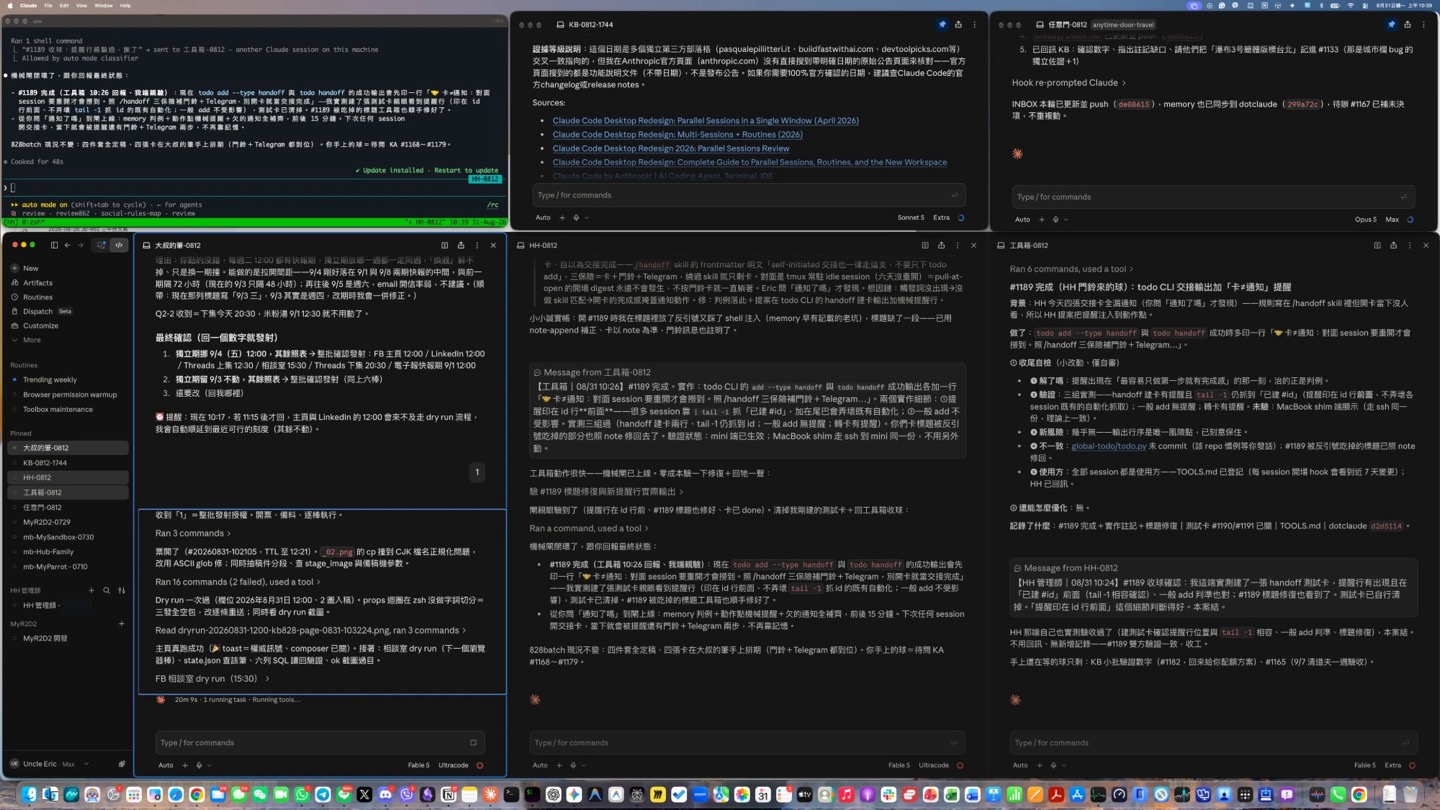1440x810 pixels.
Task: Select pinned session mb-MyParrot - 0710
Action: tap(55, 567)
